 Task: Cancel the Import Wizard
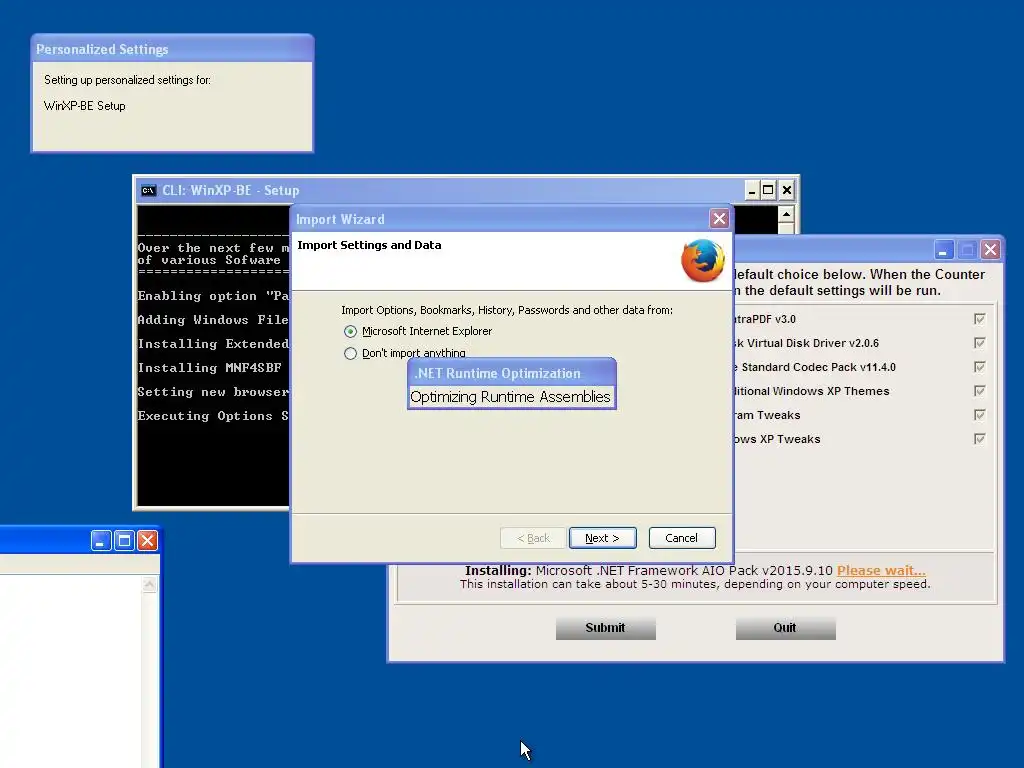click(682, 538)
